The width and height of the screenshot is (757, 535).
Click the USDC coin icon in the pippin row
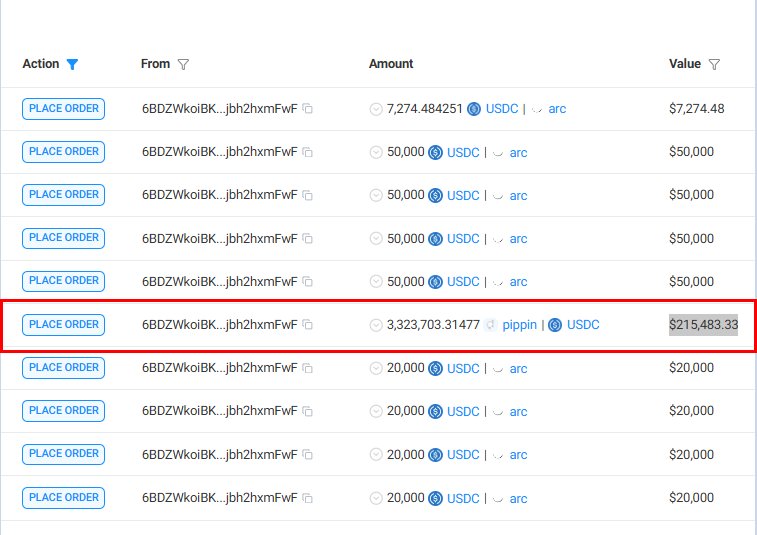pos(555,325)
